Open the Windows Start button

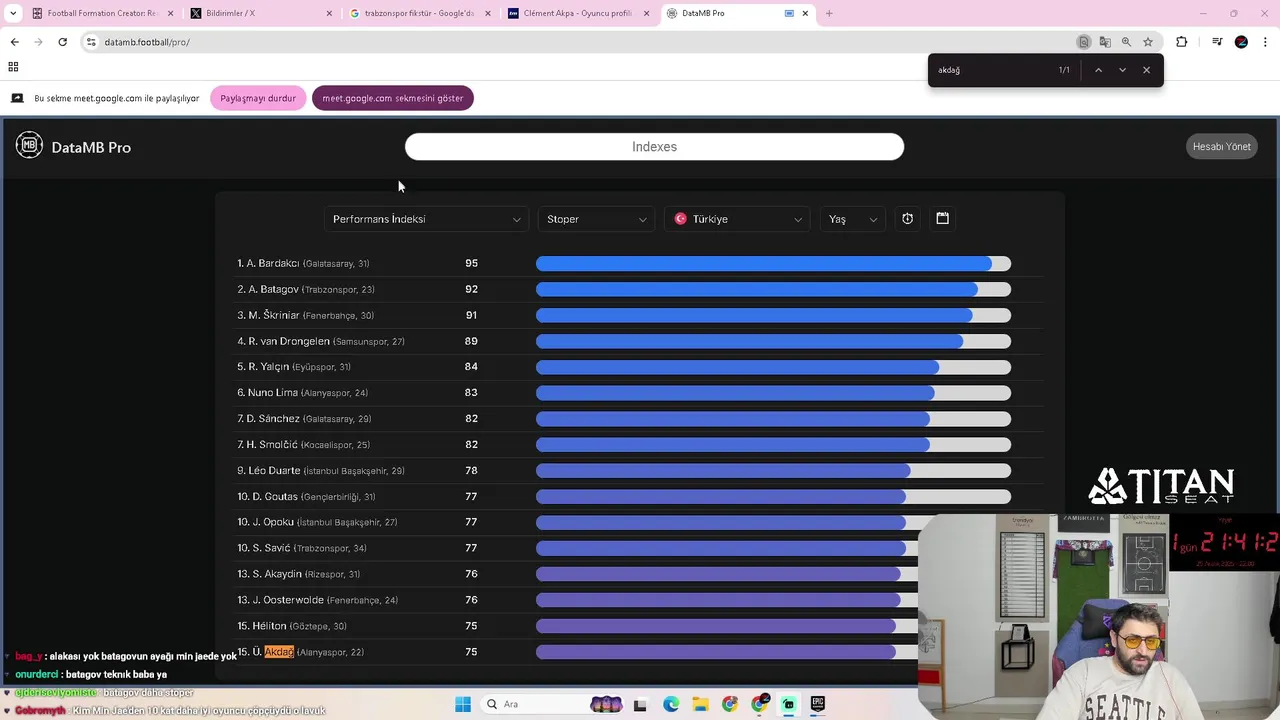pyautogui.click(x=463, y=704)
